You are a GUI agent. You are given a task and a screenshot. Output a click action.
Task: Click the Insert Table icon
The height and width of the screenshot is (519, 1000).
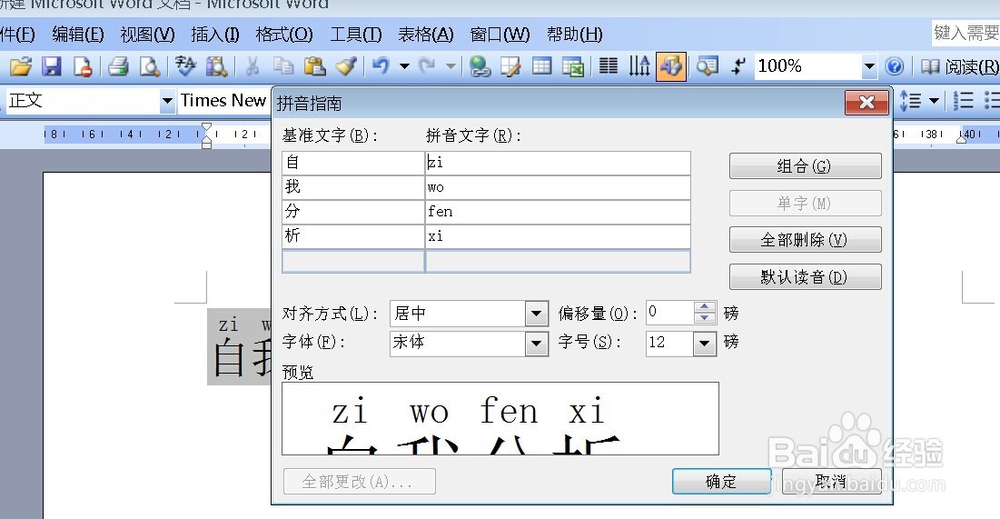pos(541,66)
